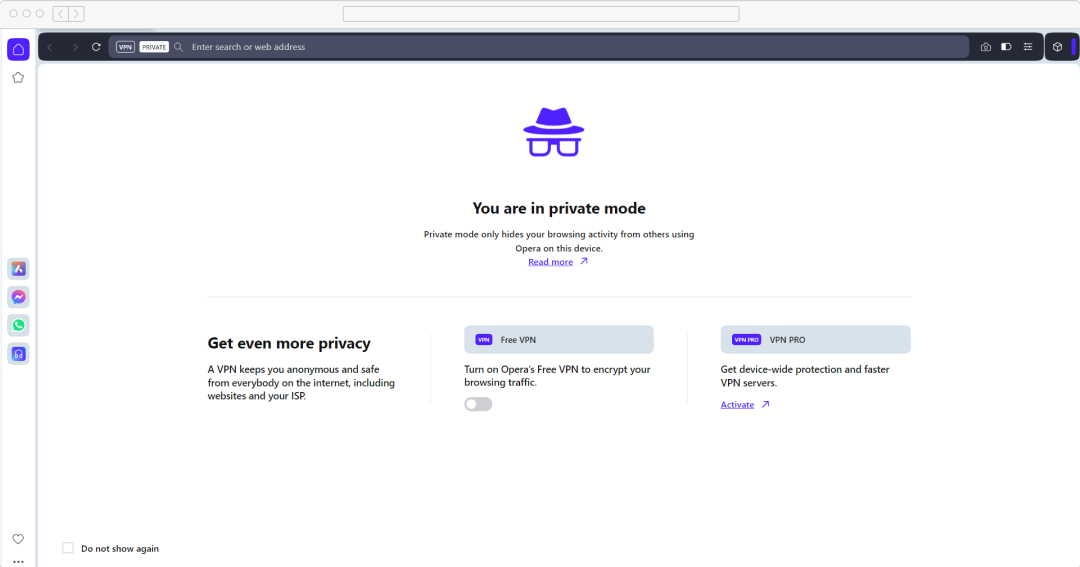Open Facebook Messenger in the sidebar
1080x567 pixels.
[19, 297]
